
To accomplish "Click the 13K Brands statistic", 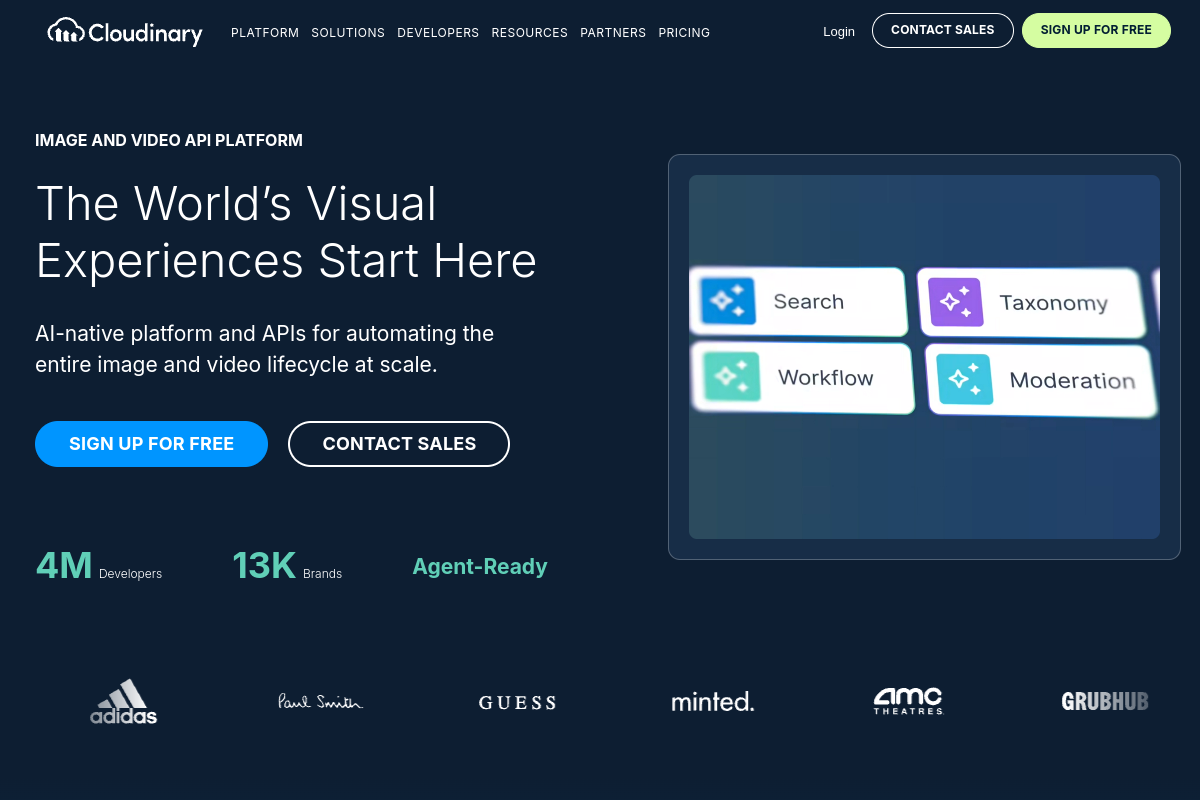I will tap(287, 566).
